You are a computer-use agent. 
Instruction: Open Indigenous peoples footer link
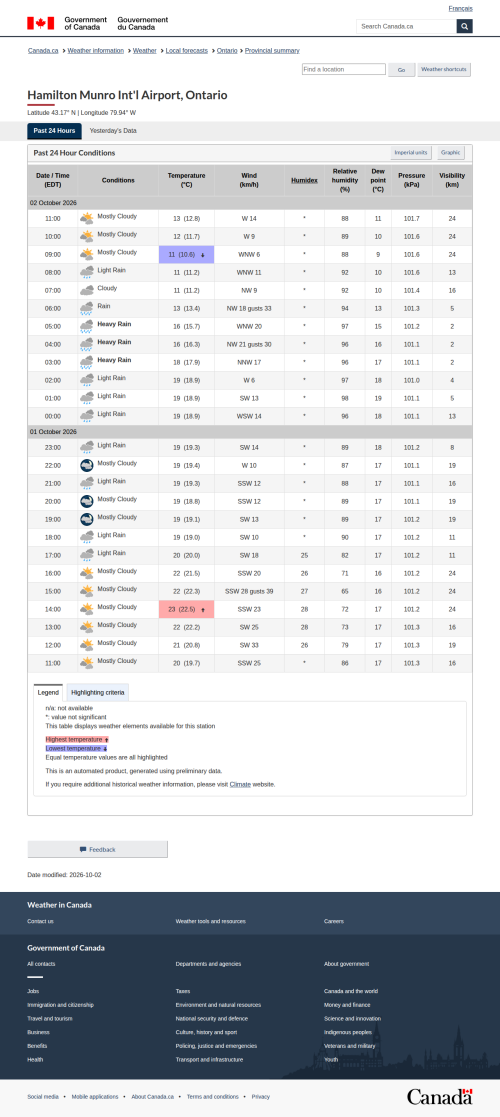[348, 1032]
